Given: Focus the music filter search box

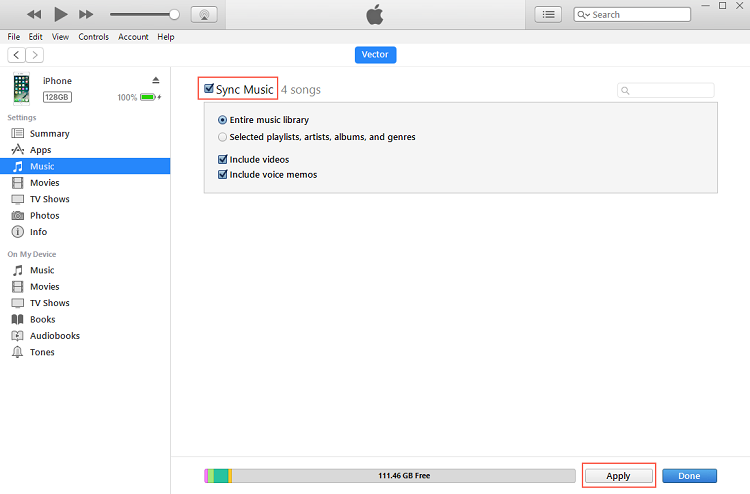Looking at the screenshot, I should click(x=666, y=90).
